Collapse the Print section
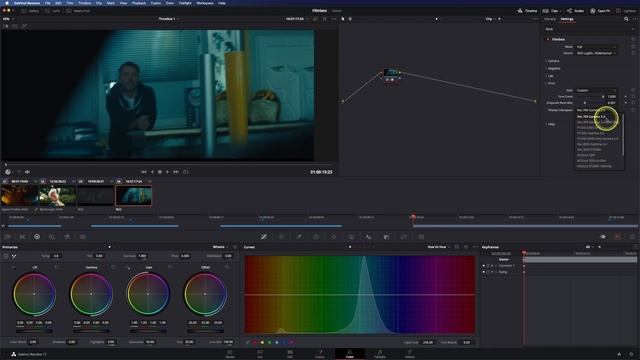 (551, 83)
